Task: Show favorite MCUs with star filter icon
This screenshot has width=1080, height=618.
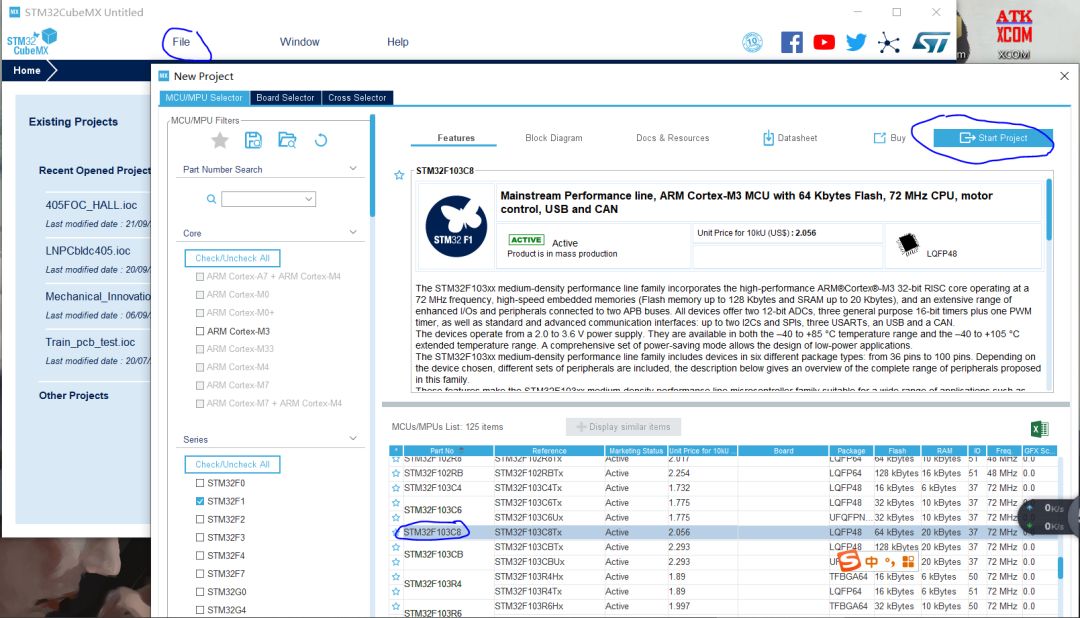Action: point(220,141)
